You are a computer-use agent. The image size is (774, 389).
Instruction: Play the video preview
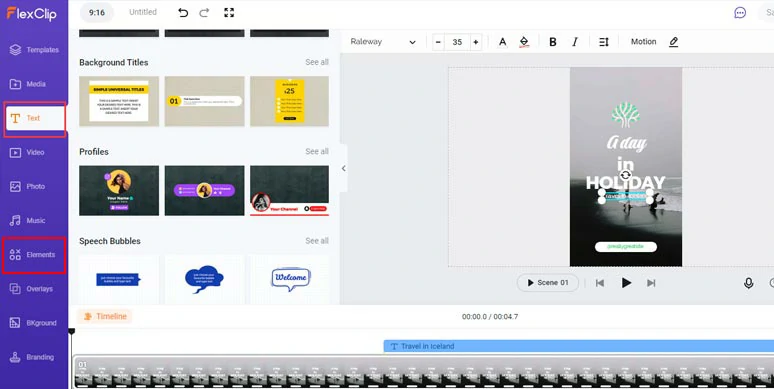pyautogui.click(x=626, y=283)
